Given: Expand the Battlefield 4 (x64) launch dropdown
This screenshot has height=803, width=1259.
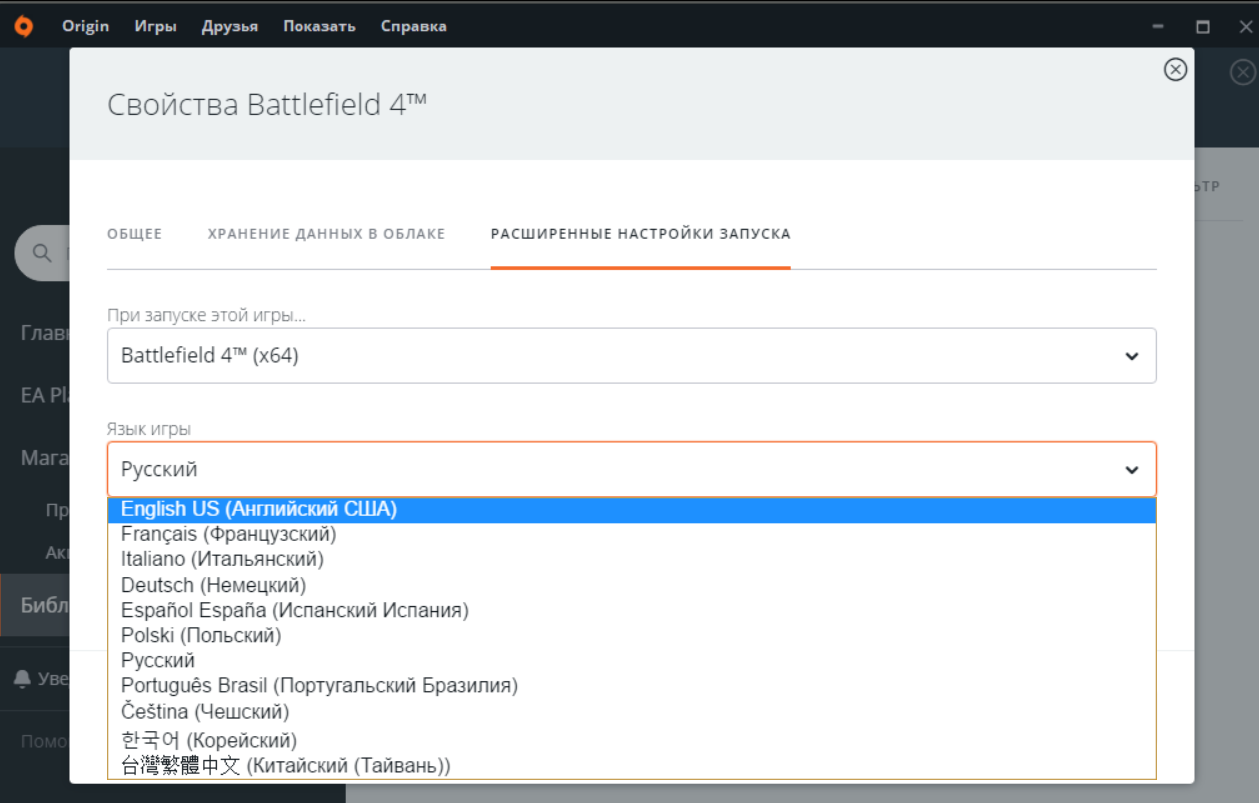Looking at the screenshot, I should [631, 355].
